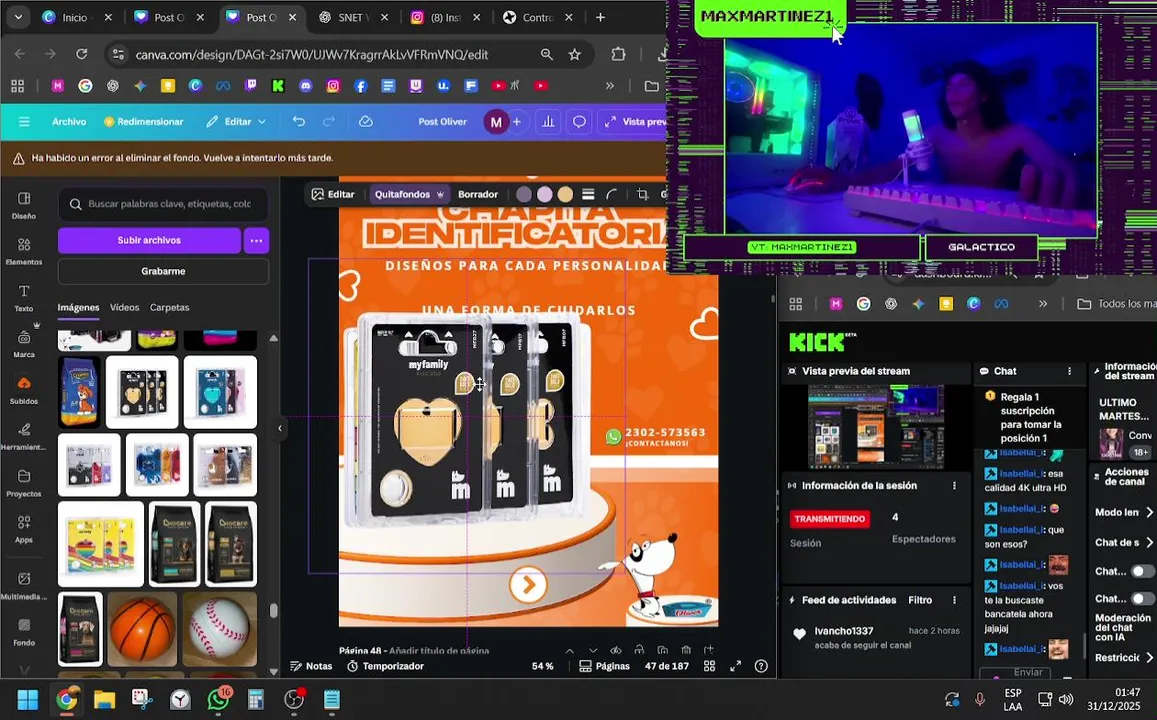
Task: Open the help question mark
Action: [x=761, y=666]
